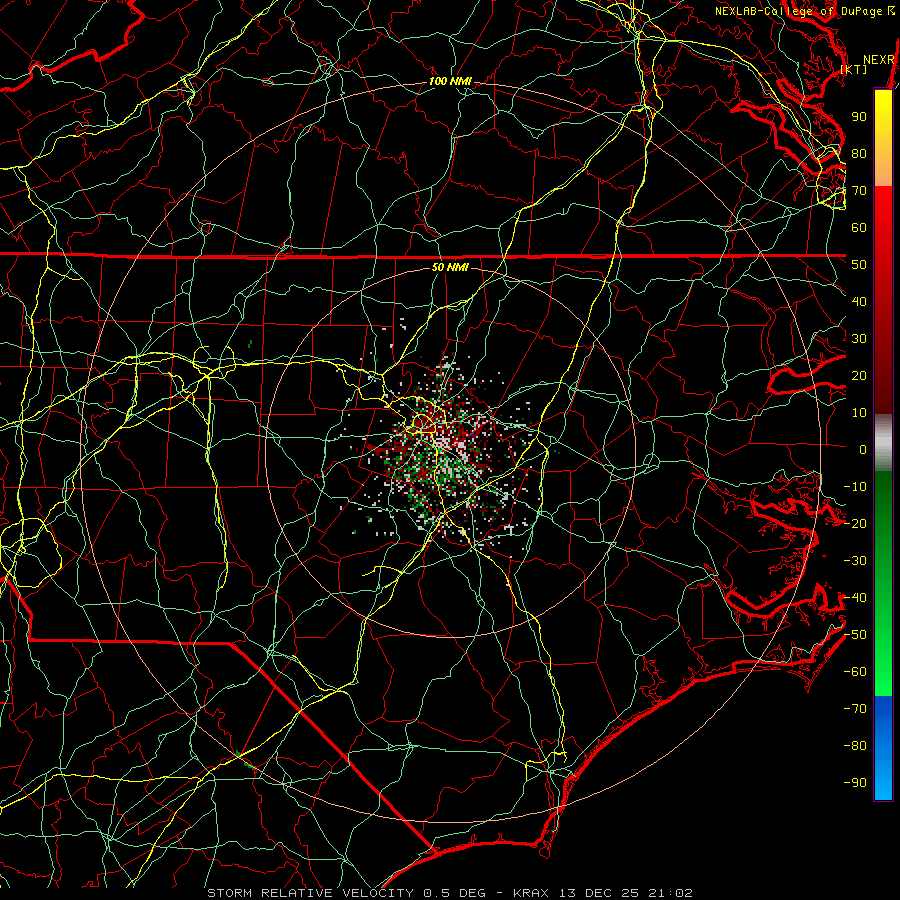Screen dimensions: 900x900
Task: Click the -50 value on the velocity scale
Action: tap(855, 635)
